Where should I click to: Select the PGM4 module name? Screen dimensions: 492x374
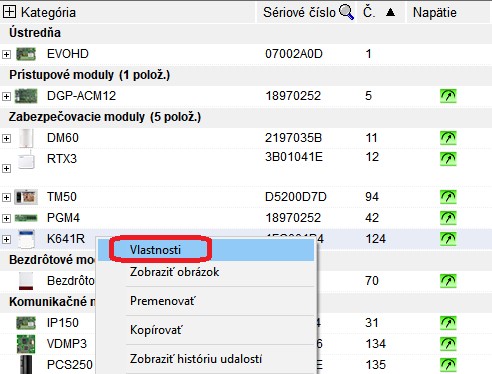(x=63, y=218)
